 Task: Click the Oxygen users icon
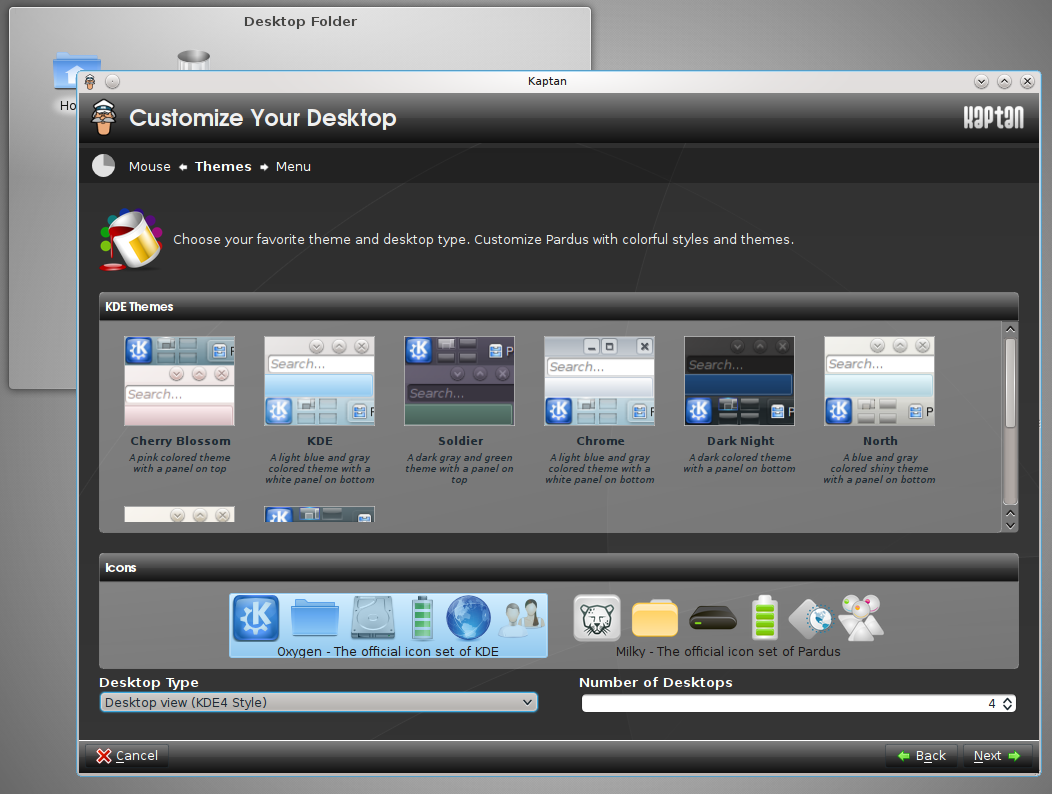tap(521, 618)
